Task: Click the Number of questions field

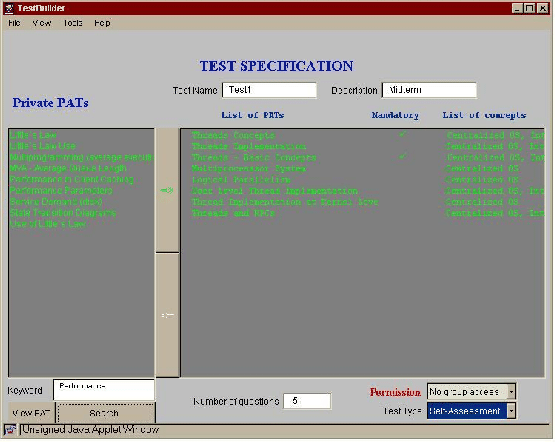Action: [x=307, y=401]
